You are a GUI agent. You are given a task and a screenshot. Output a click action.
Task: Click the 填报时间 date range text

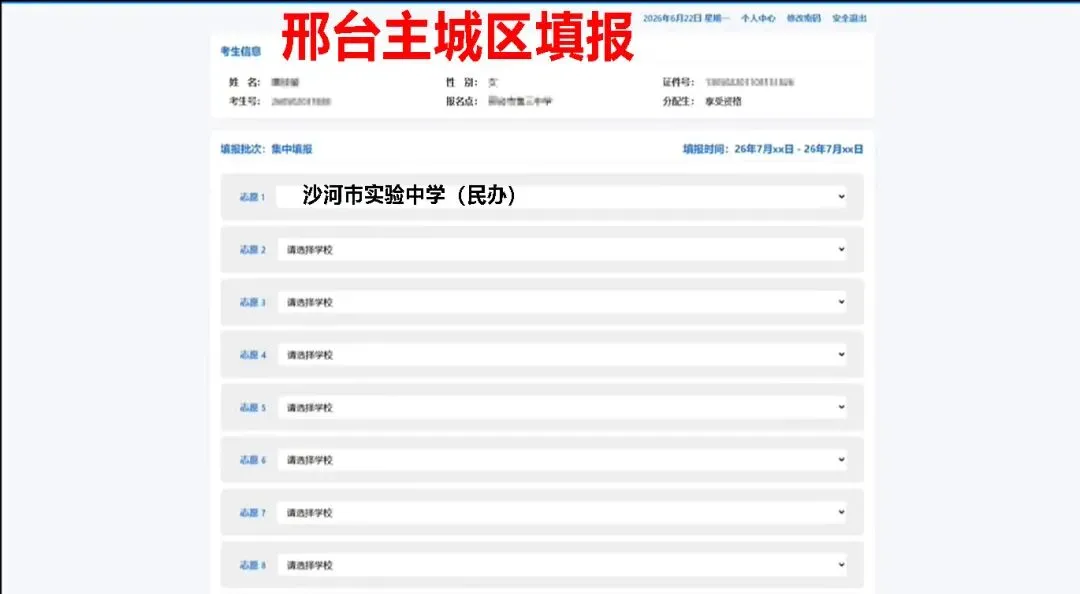point(773,149)
